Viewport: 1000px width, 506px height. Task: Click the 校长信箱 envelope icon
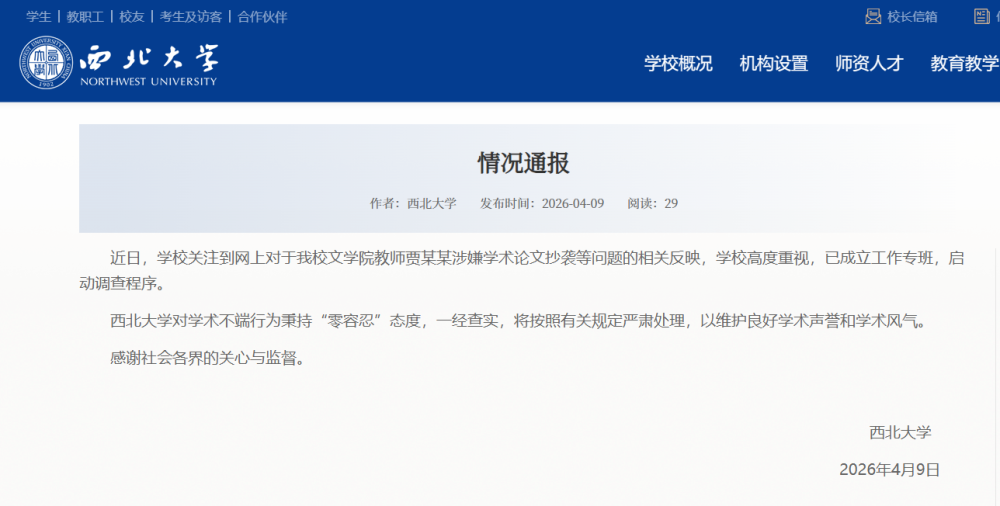coord(873,16)
